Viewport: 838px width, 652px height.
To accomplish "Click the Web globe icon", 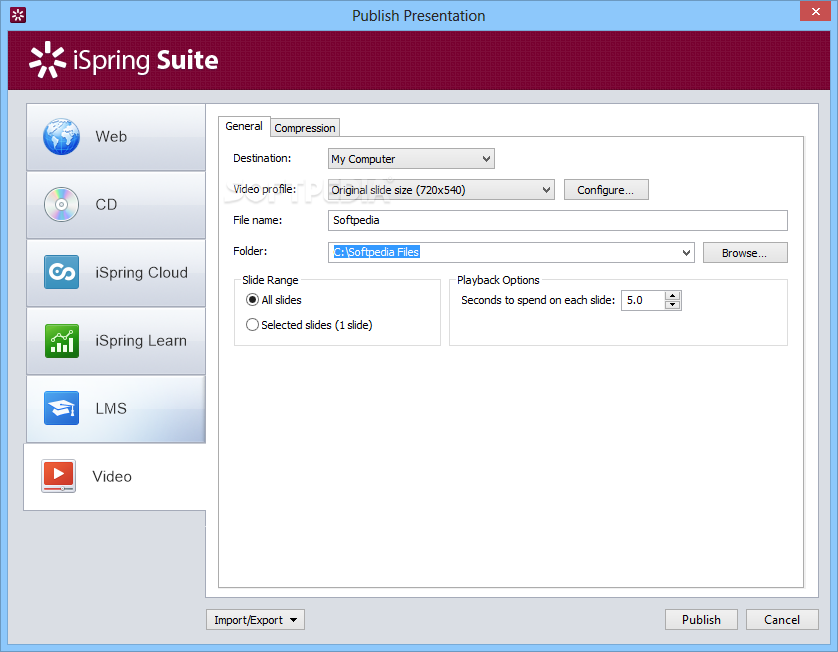I will [61, 137].
